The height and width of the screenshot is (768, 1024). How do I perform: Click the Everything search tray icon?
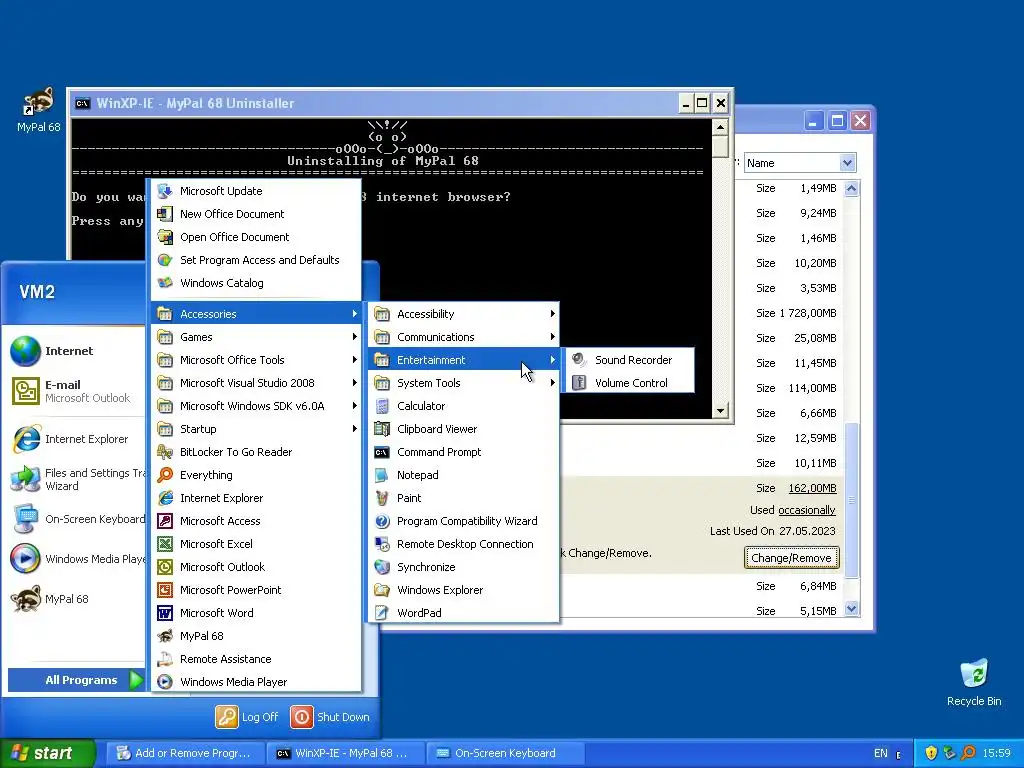(x=968, y=753)
